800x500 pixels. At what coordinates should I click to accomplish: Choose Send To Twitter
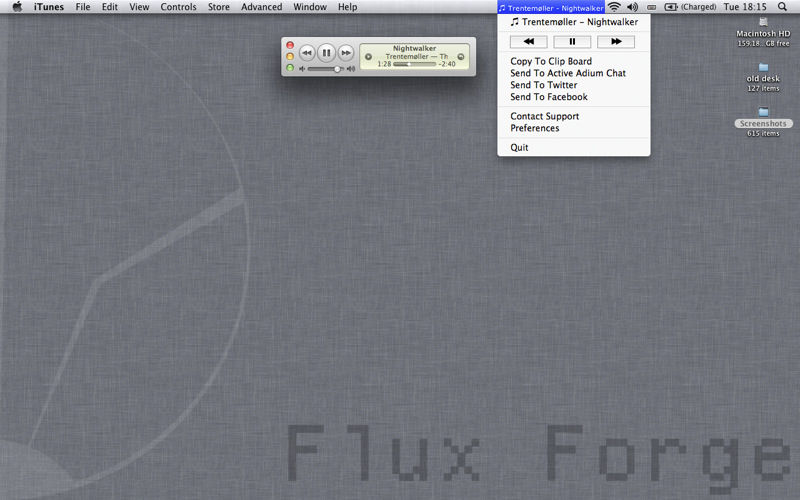click(x=544, y=85)
